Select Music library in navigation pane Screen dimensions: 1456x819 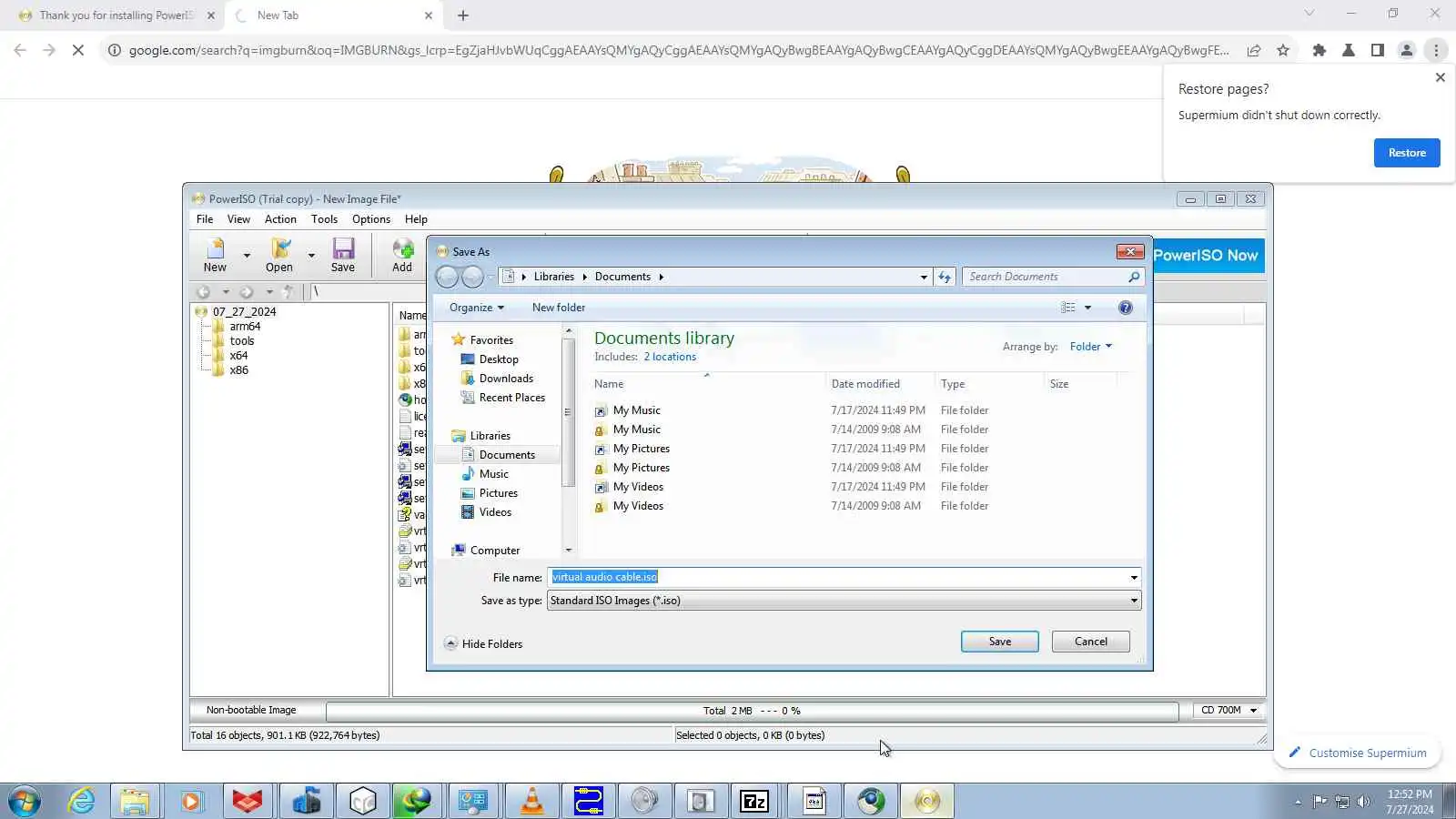click(494, 474)
